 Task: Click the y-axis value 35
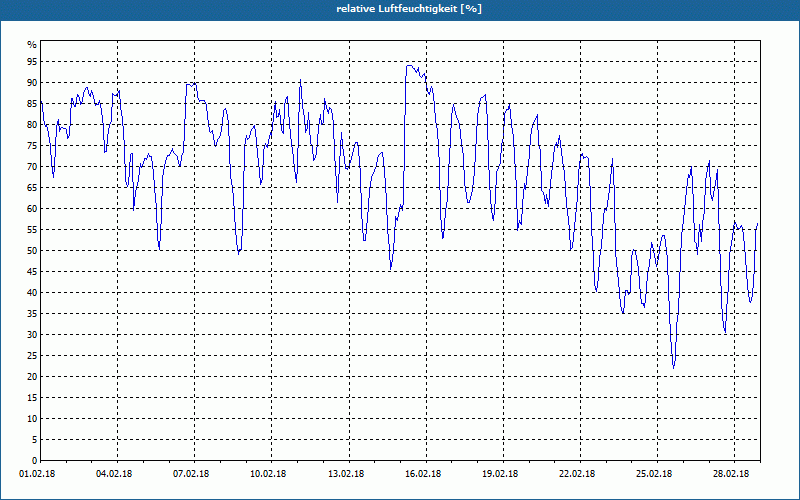tap(32, 314)
